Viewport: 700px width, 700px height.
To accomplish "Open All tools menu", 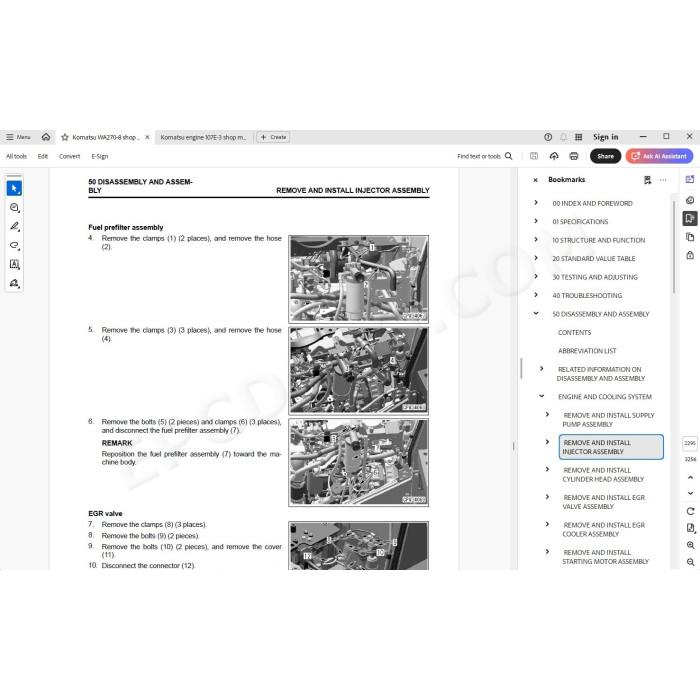I will [16, 156].
